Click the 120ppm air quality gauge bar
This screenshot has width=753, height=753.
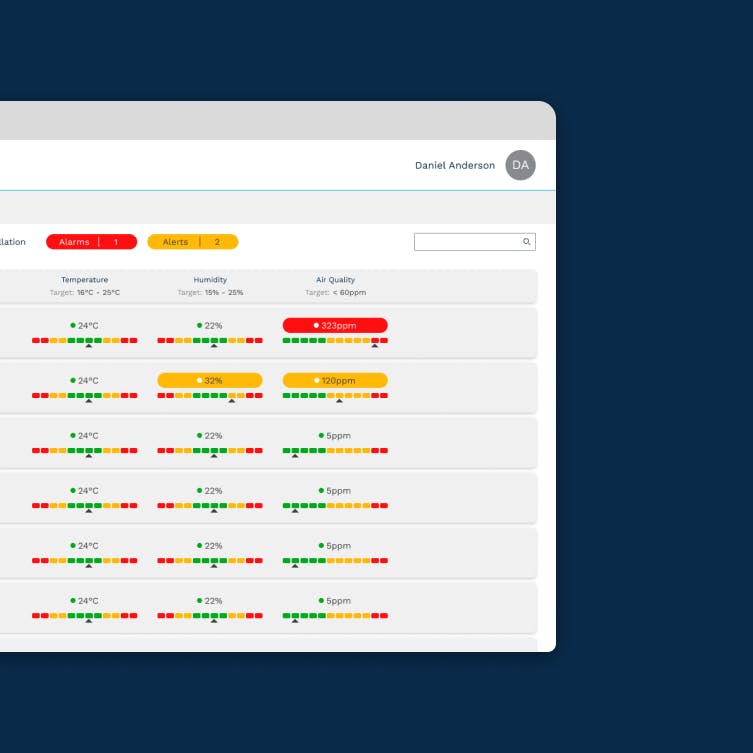coord(335,396)
